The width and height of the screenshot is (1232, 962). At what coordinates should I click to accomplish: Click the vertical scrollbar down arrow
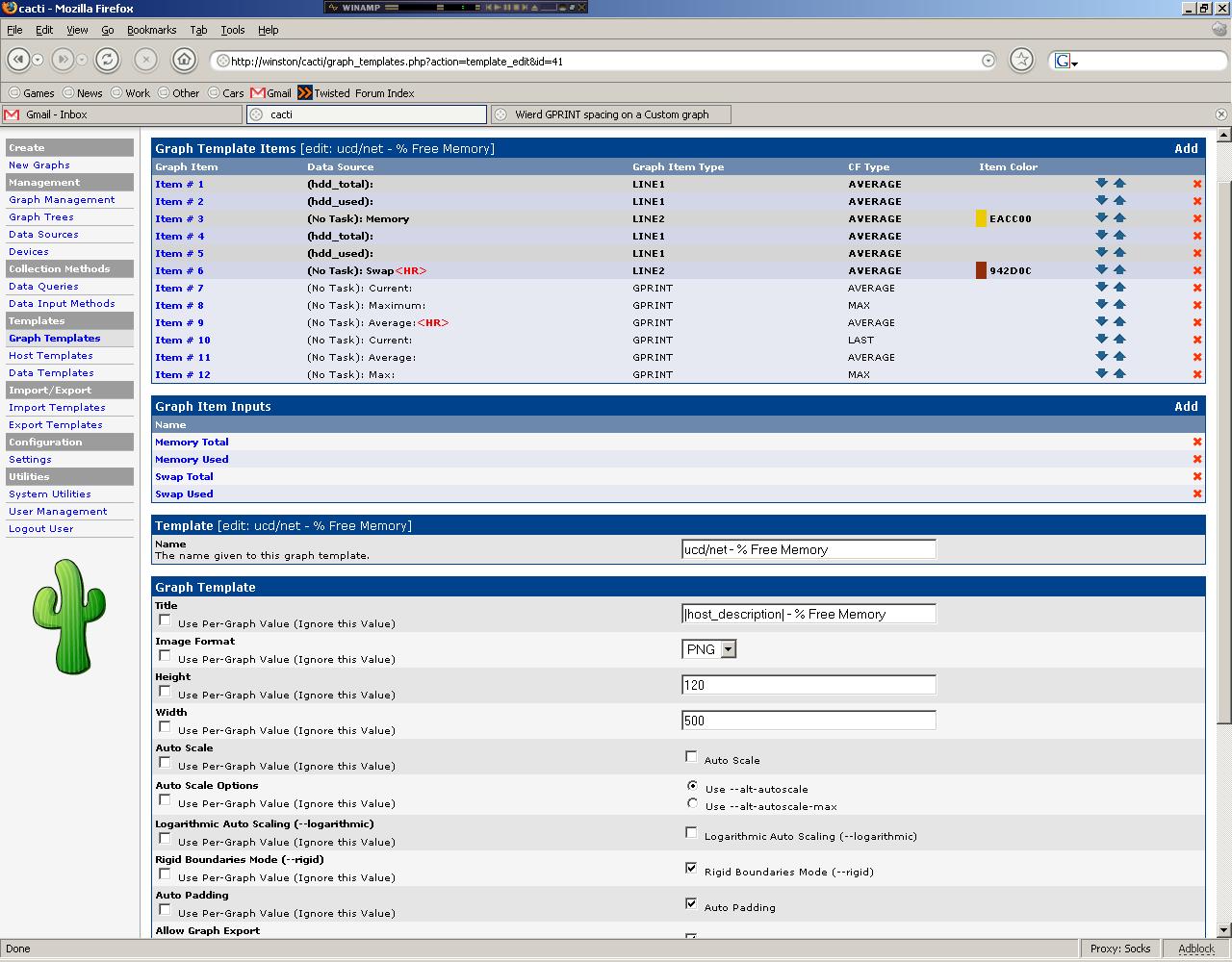[x=1223, y=929]
